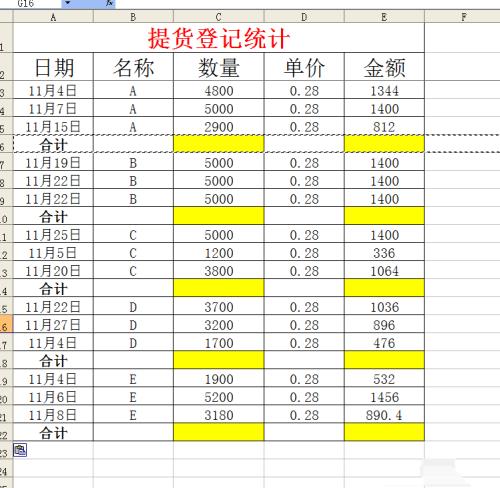This screenshot has width=500, height=488.
Task: Click the cell with amount 476
Action: (384, 342)
